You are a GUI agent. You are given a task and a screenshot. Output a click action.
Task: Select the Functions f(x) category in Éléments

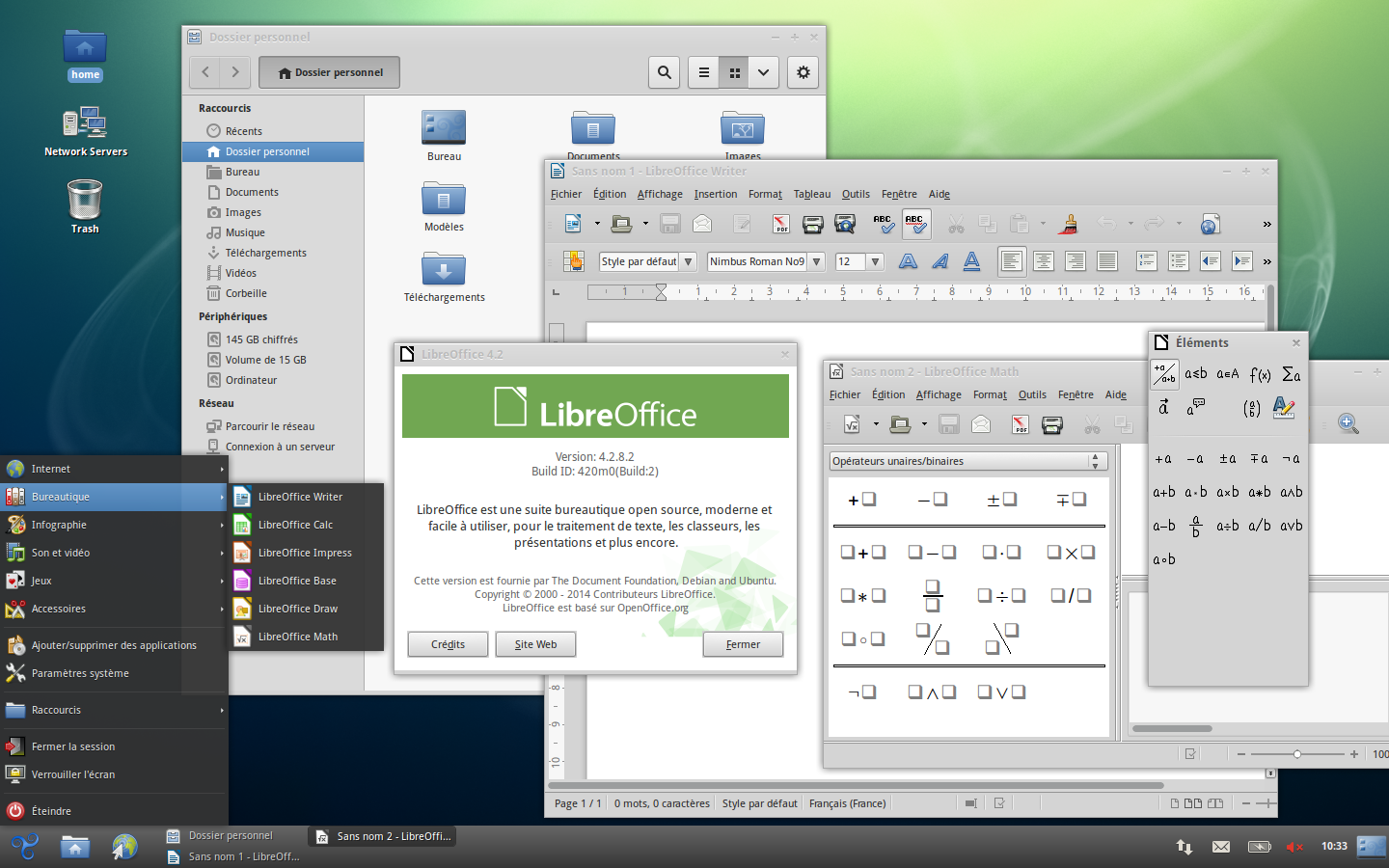pos(1260,374)
